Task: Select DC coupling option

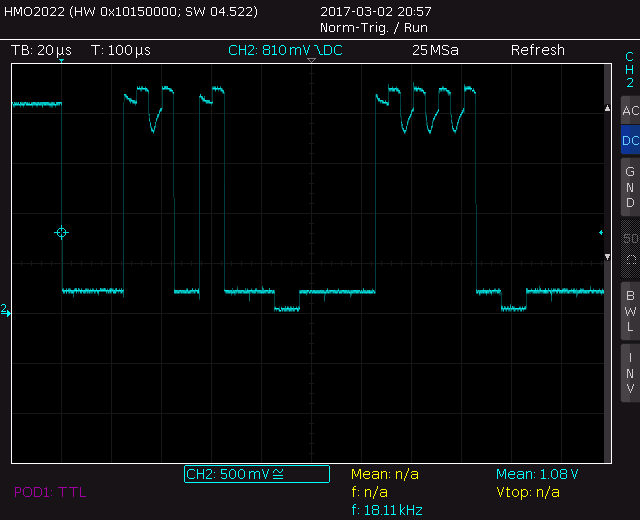Action: [629, 141]
